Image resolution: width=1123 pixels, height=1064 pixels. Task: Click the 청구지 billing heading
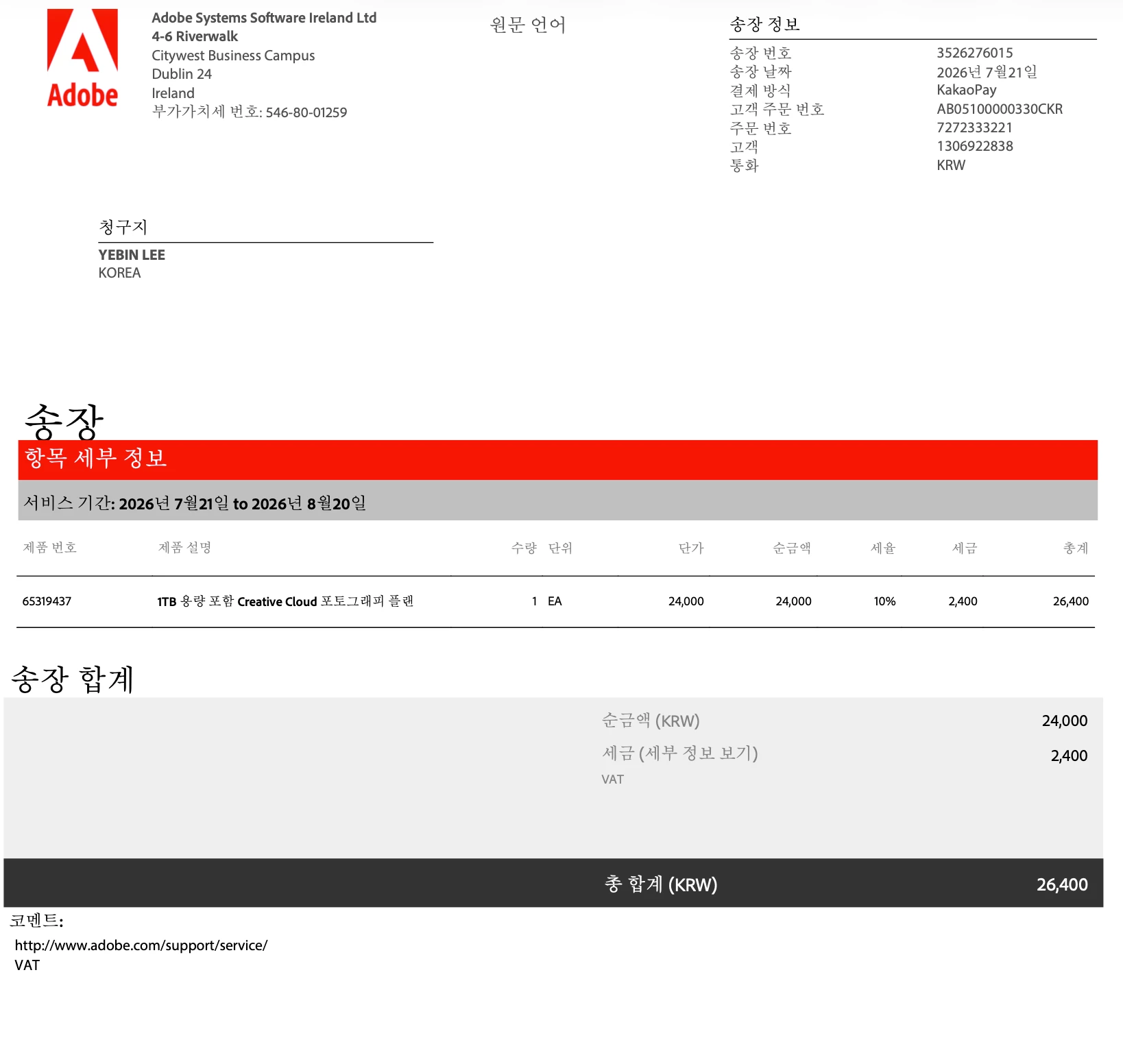point(123,227)
